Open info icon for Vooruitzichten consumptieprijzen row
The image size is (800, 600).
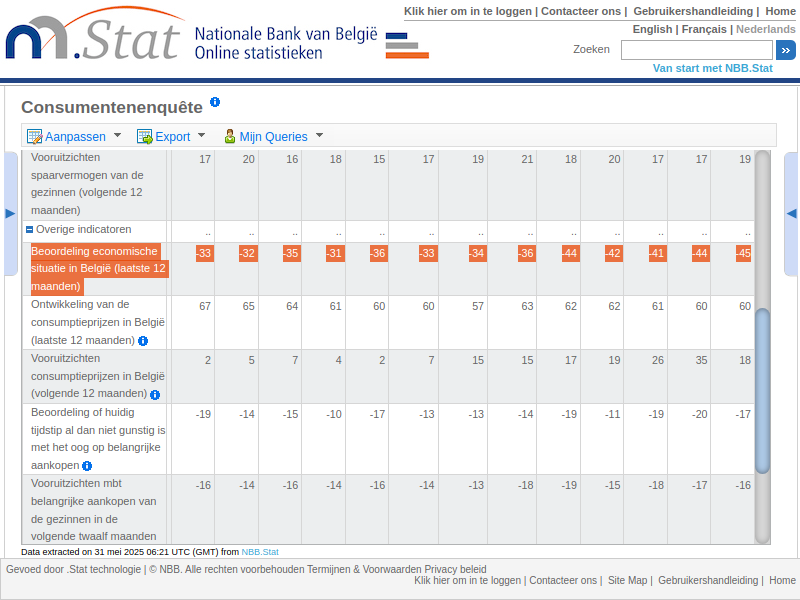pyautogui.click(x=155, y=395)
